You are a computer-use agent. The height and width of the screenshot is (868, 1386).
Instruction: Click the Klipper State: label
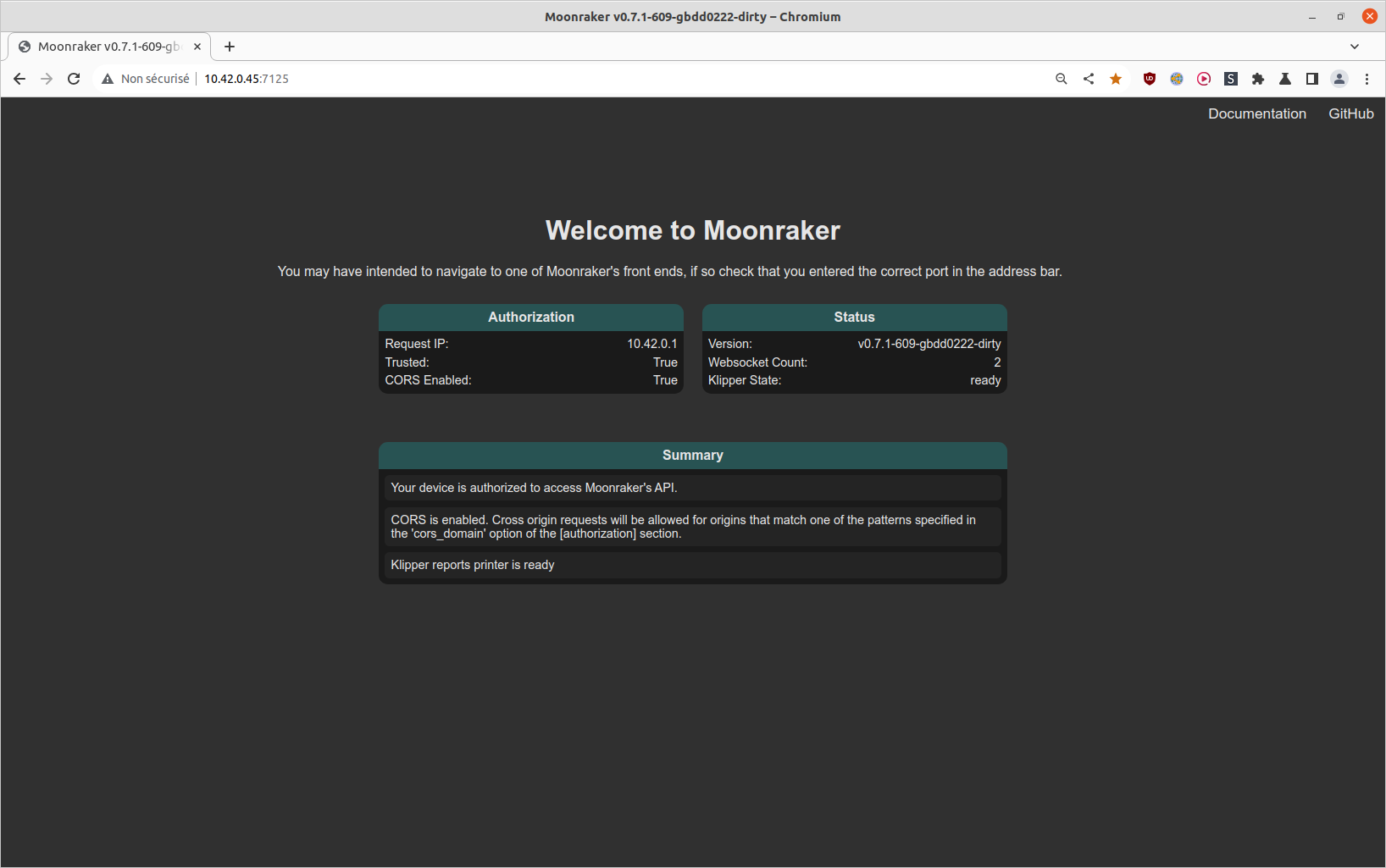click(x=745, y=380)
